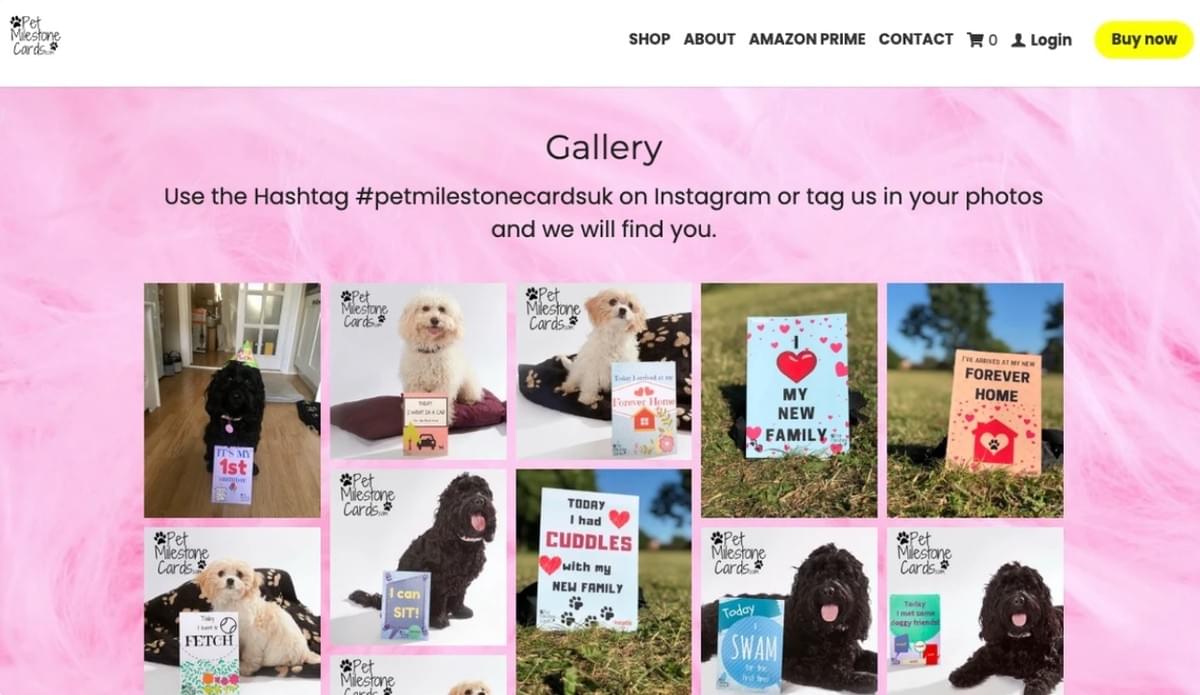Navigate to the CONTACT page
Screen dimensions: 1200x695
click(915, 39)
